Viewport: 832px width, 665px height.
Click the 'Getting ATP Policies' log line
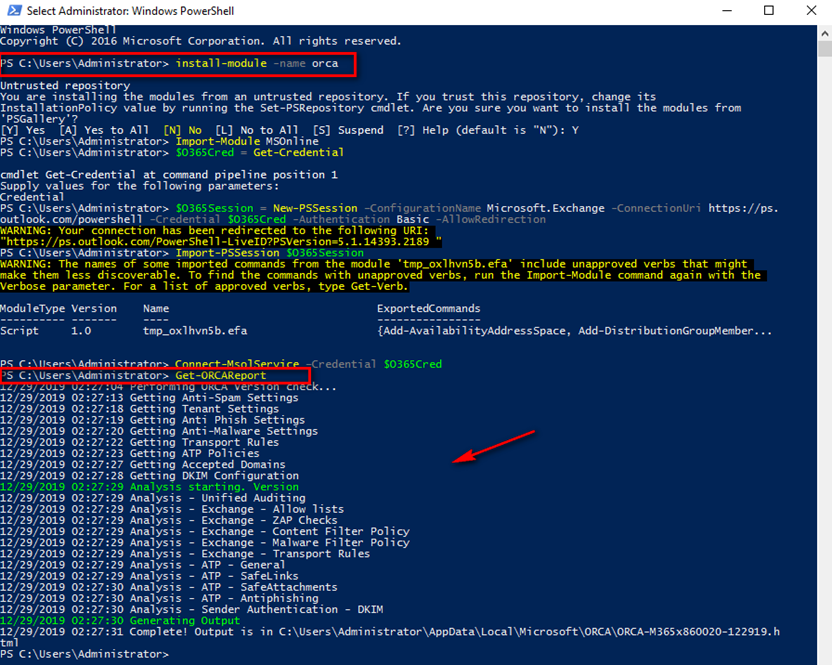130,453
